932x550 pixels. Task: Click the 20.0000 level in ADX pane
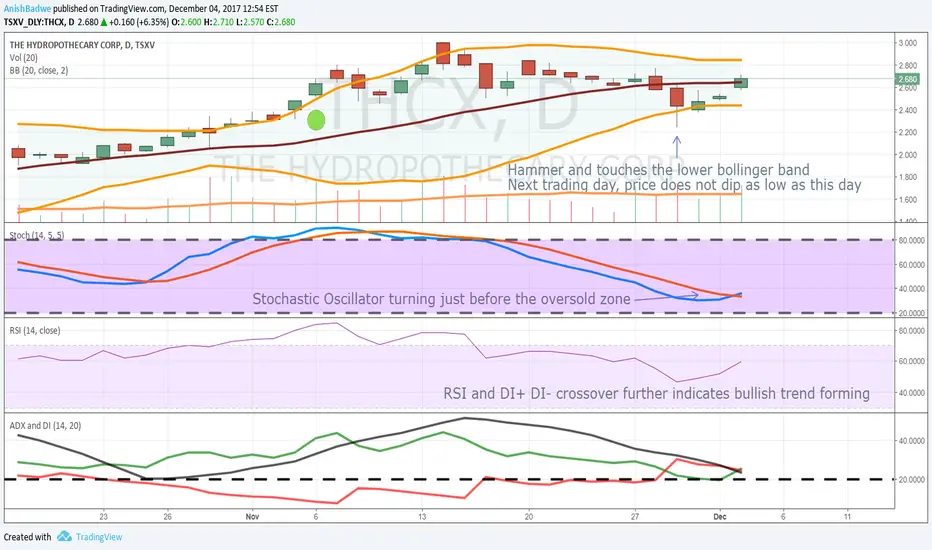(911, 479)
